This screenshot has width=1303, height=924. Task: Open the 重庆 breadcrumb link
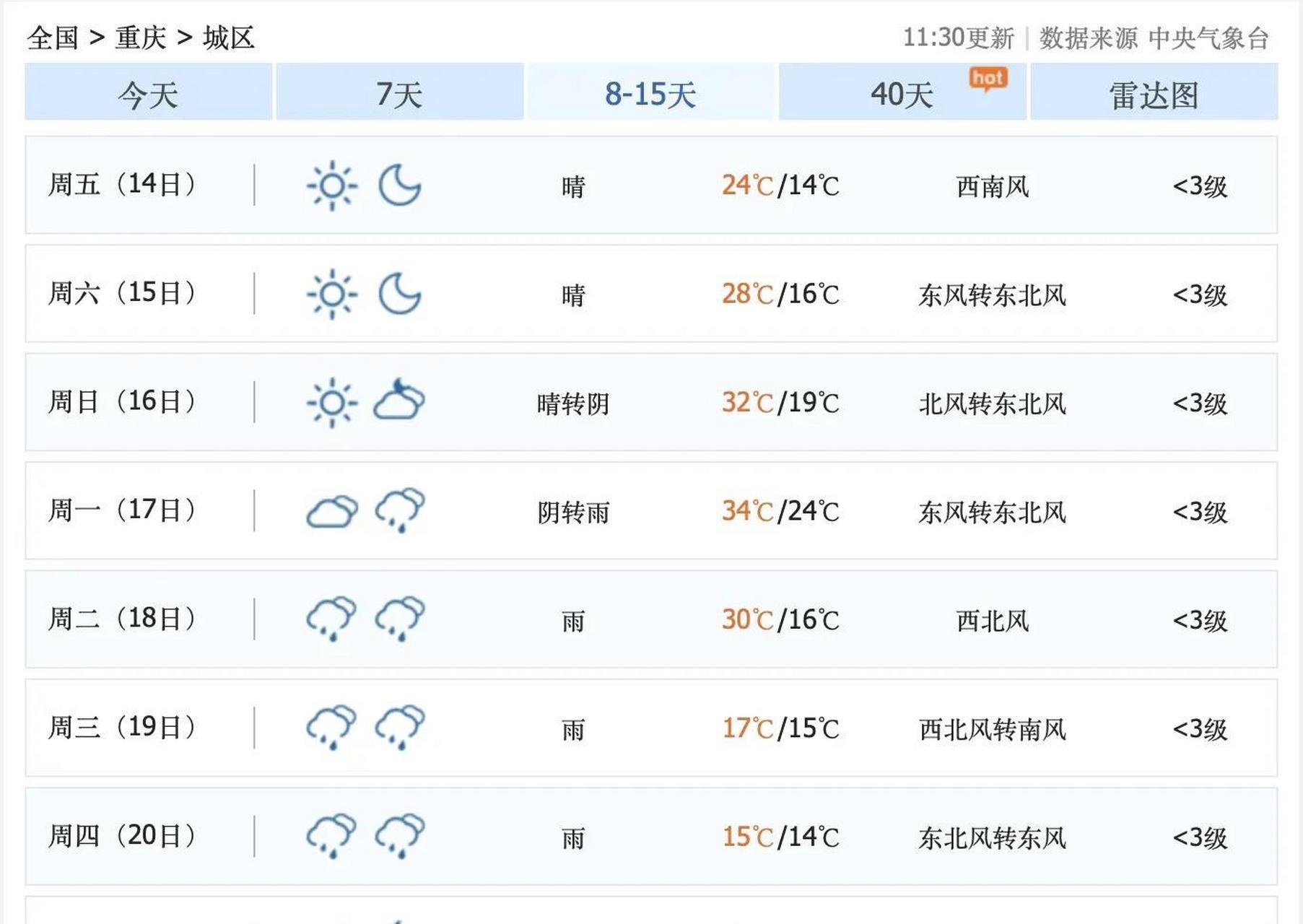click(x=139, y=38)
